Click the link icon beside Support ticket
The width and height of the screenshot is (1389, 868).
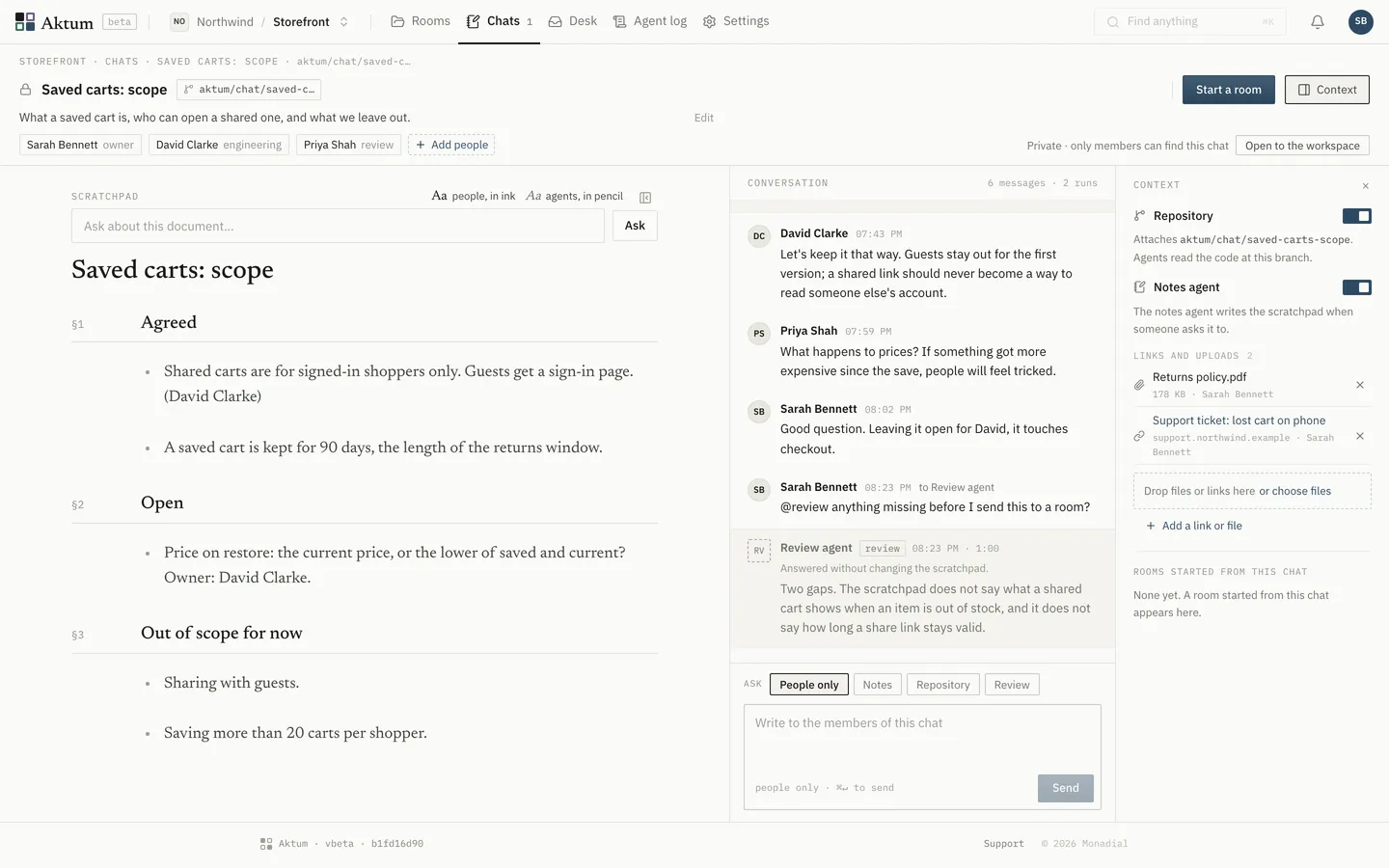[x=1139, y=436]
